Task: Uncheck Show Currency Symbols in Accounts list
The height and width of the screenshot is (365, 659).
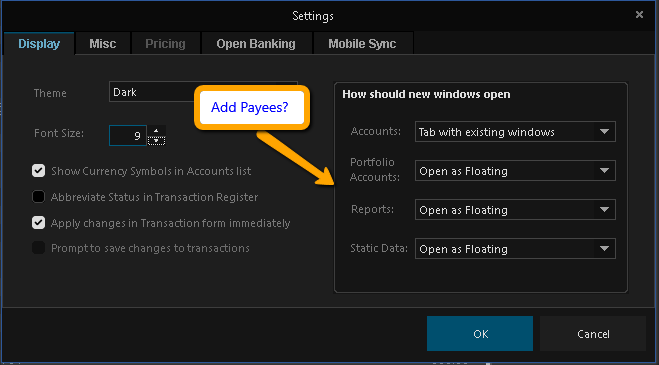Action: pos(39,171)
